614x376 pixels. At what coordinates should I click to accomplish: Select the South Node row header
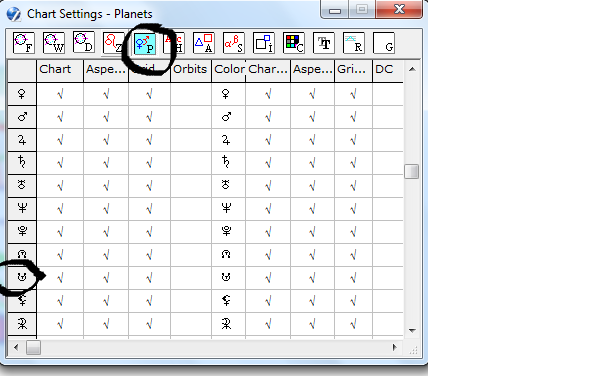pos(22,278)
